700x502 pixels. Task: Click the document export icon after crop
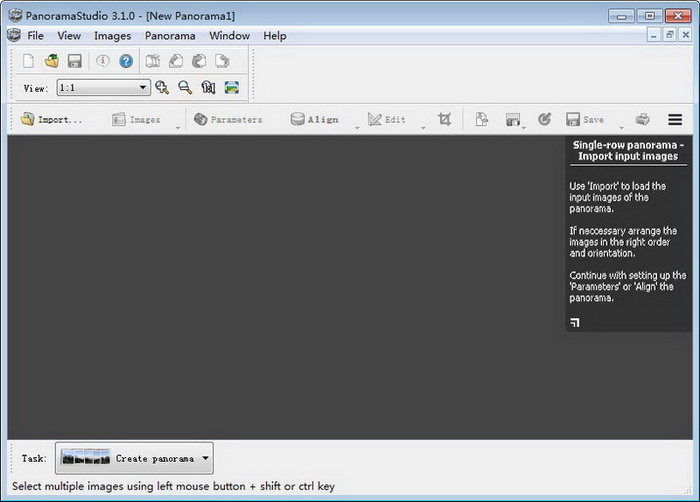point(482,119)
